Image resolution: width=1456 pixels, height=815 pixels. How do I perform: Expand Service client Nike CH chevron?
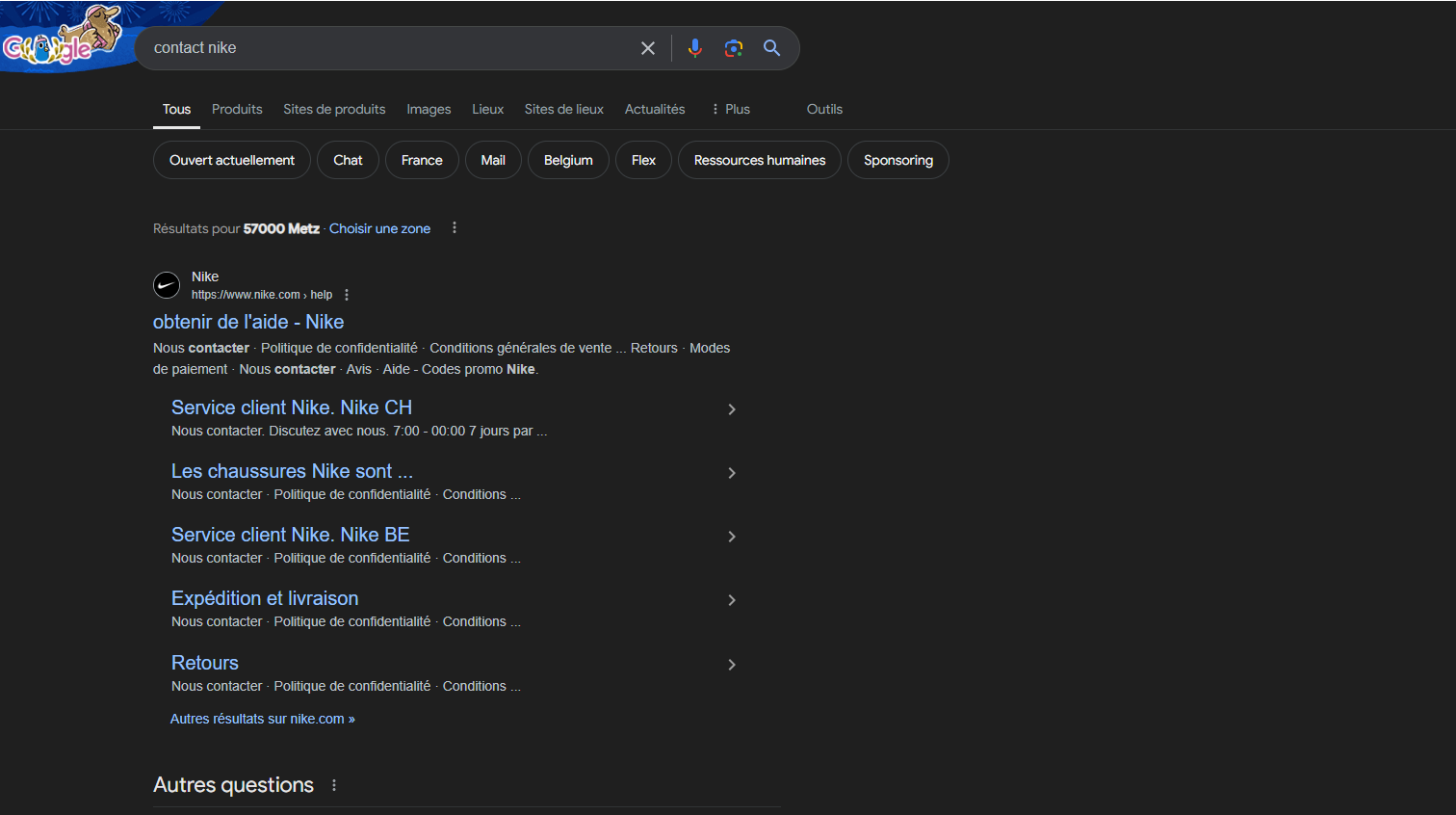coord(732,409)
